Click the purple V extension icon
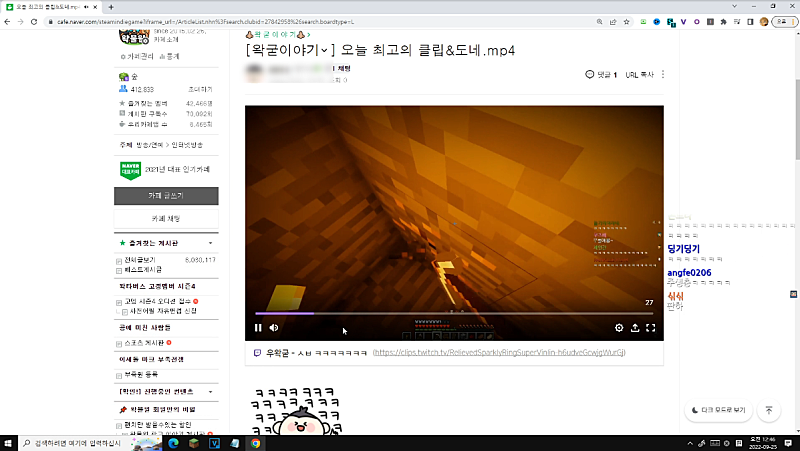The image size is (800, 451). point(683,22)
